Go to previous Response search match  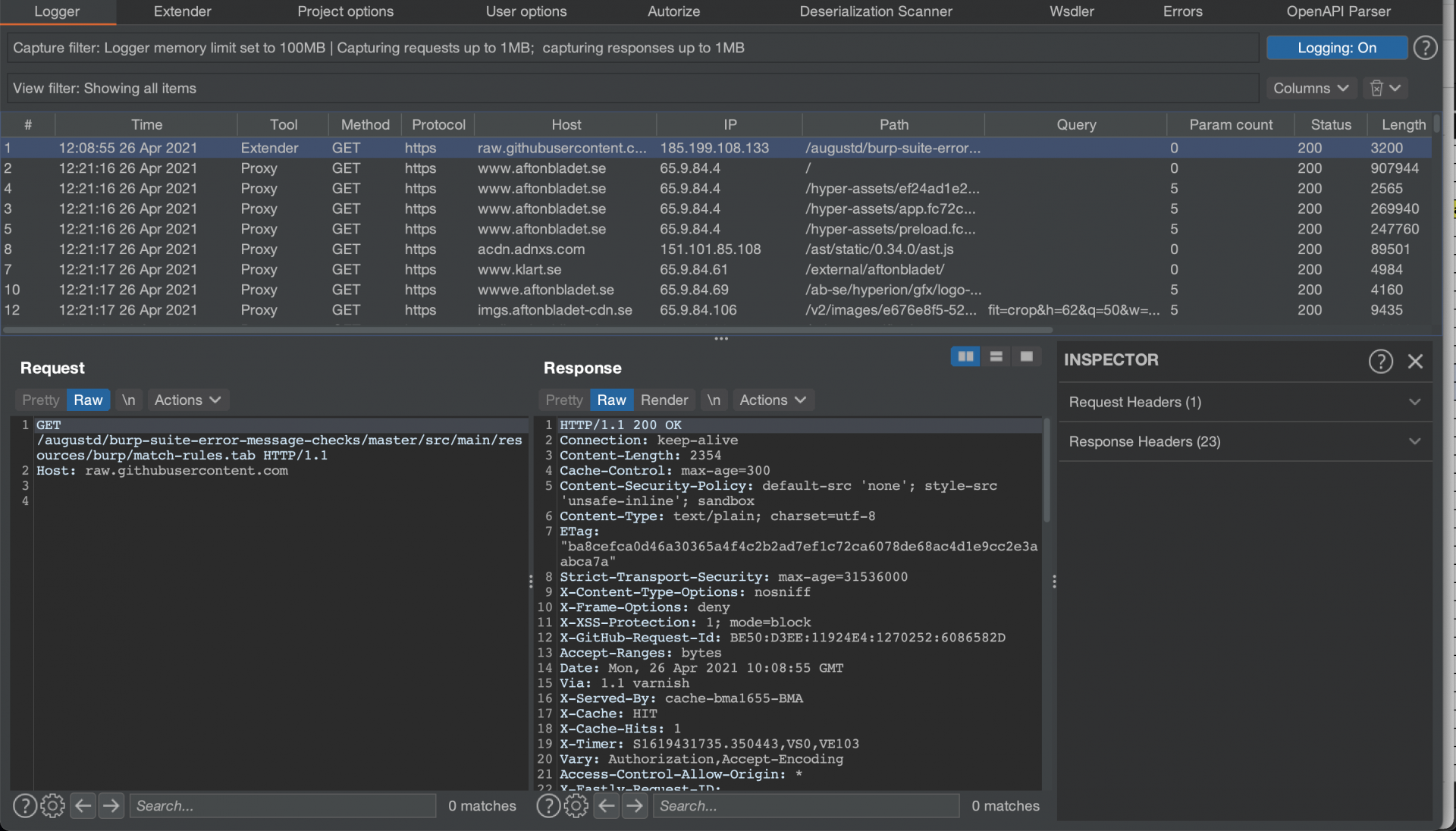(x=607, y=805)
